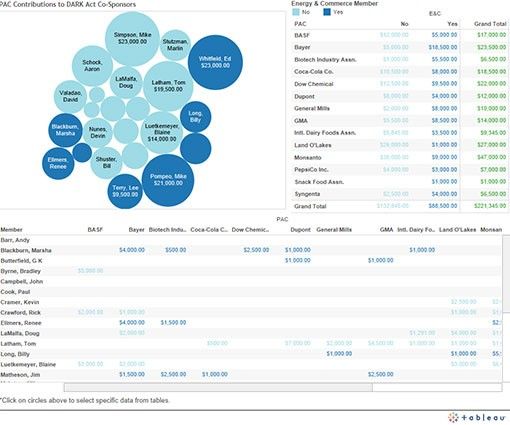The image size is (510, 425).
Task: Click the Tableau logo in the footer
Action: click(x=476, y=417)
